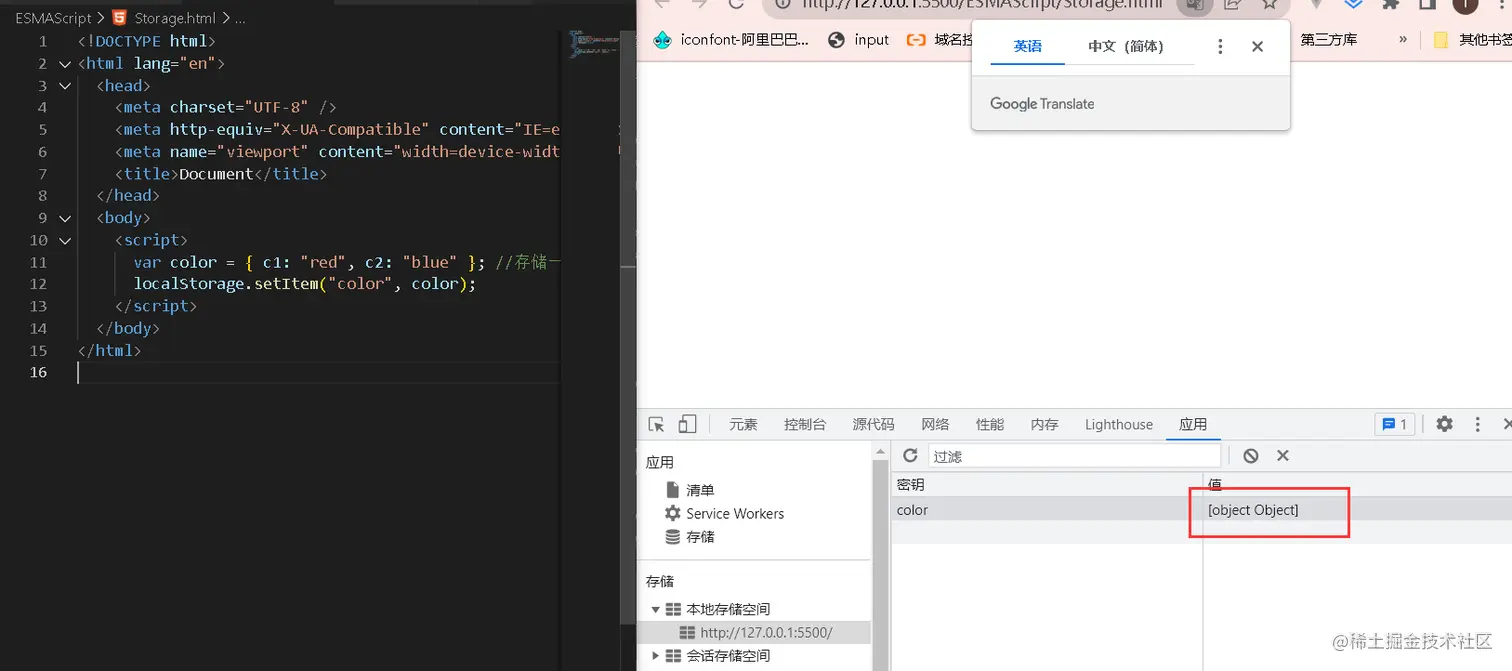Viewport: 1512px width, 671px height.
Task: Click Storage.html in the editor breadcrumb
Action: click(174, 18)
